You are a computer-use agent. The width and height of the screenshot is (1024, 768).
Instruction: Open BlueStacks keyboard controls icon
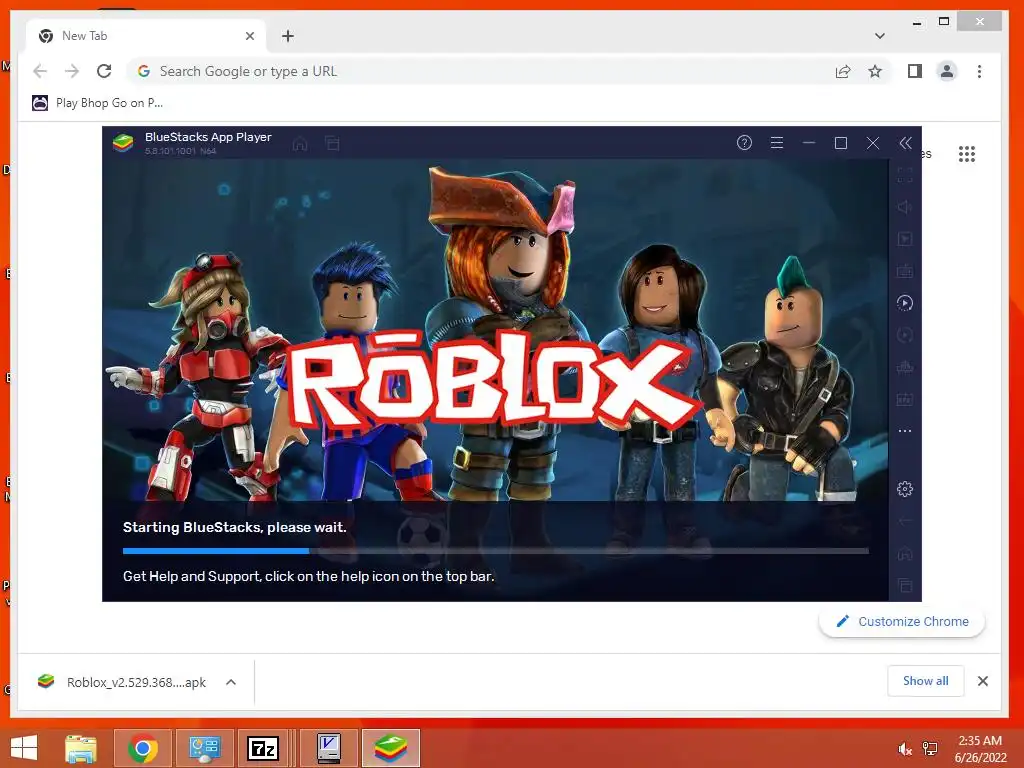[x=904, y=271]
